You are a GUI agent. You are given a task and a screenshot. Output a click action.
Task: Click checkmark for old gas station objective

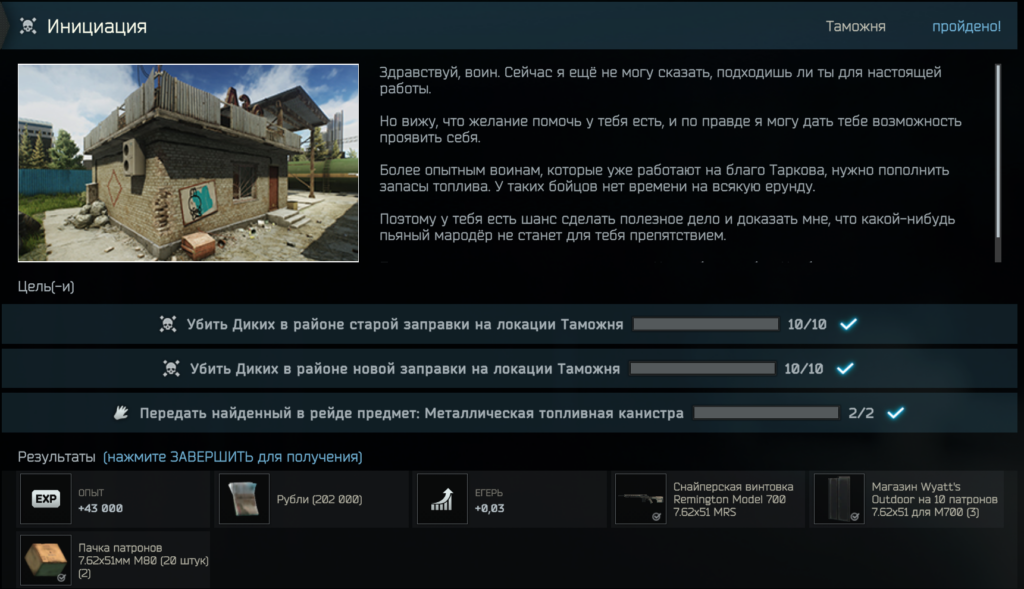849,325
